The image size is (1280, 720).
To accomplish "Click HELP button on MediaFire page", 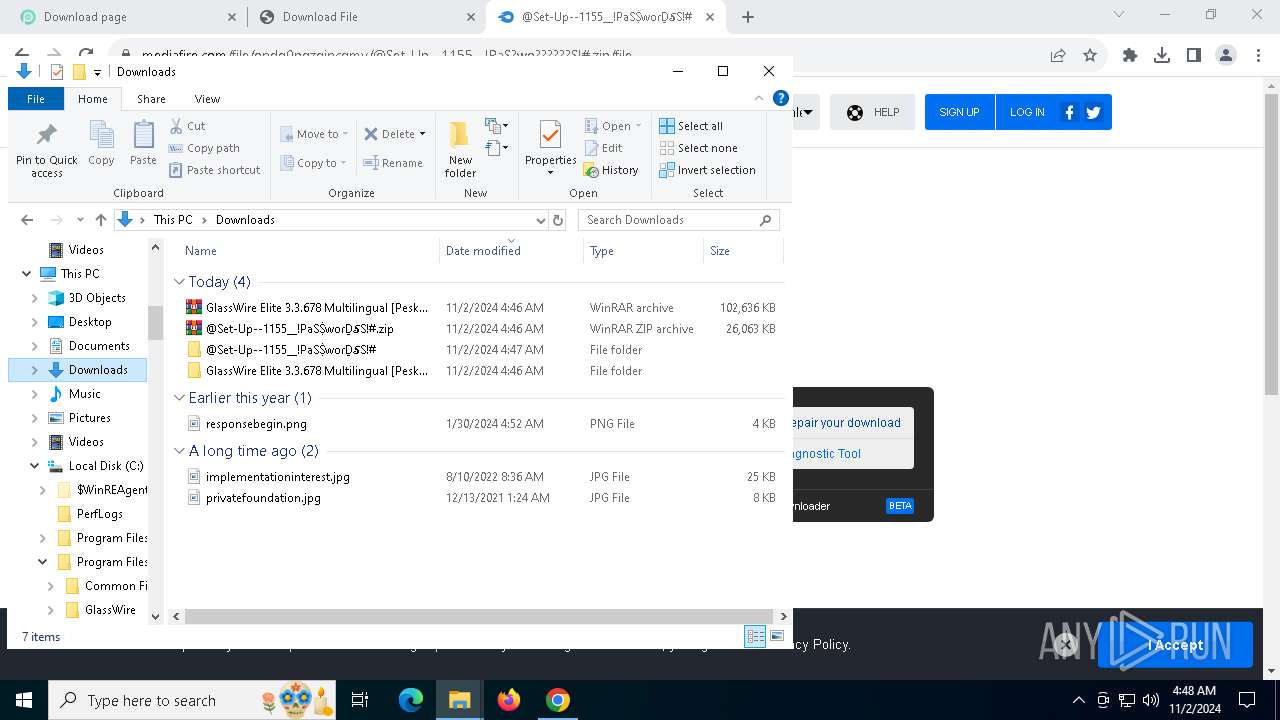I will pos(872,112).
